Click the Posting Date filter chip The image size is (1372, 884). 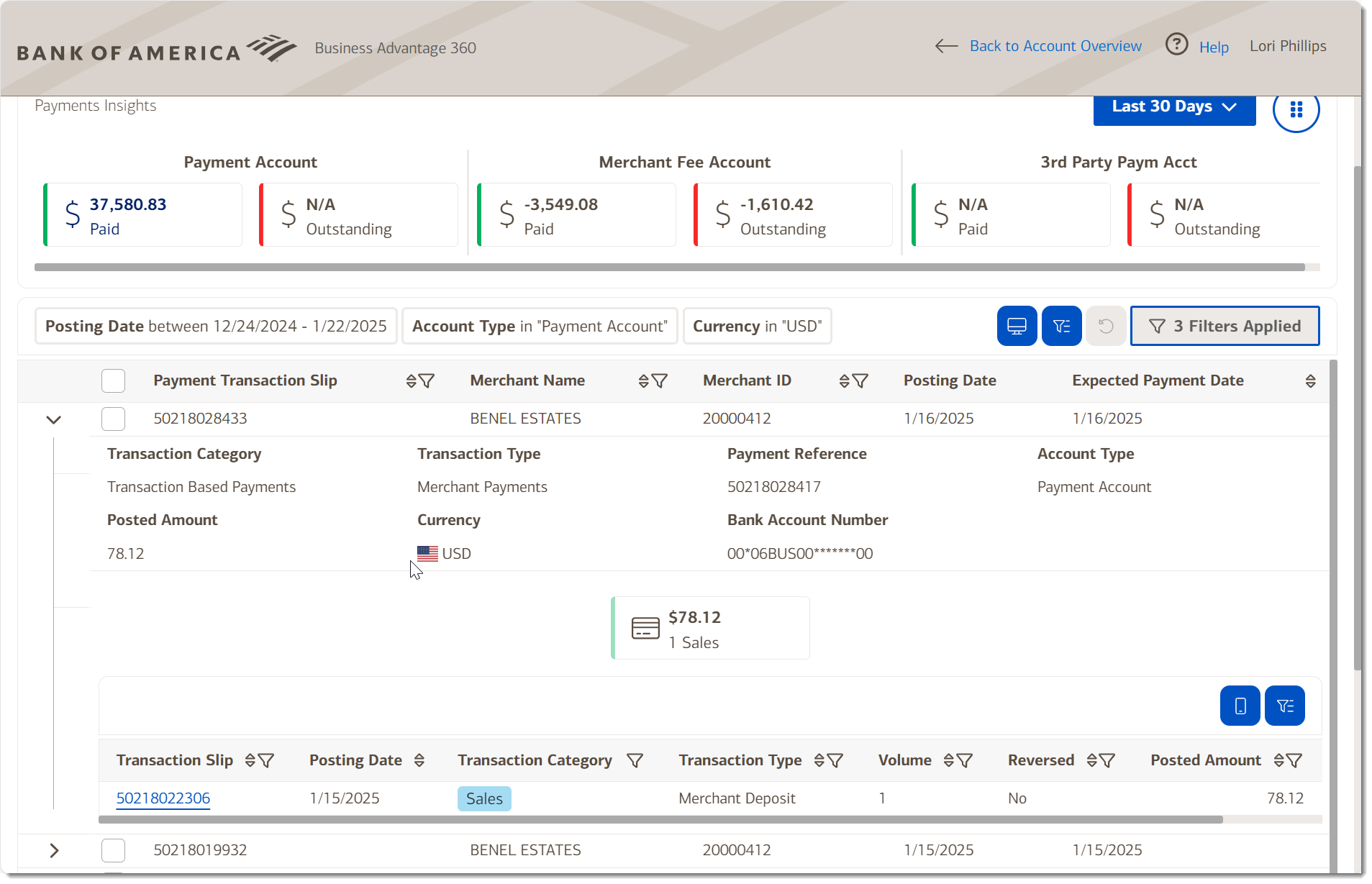coord(216,326)
